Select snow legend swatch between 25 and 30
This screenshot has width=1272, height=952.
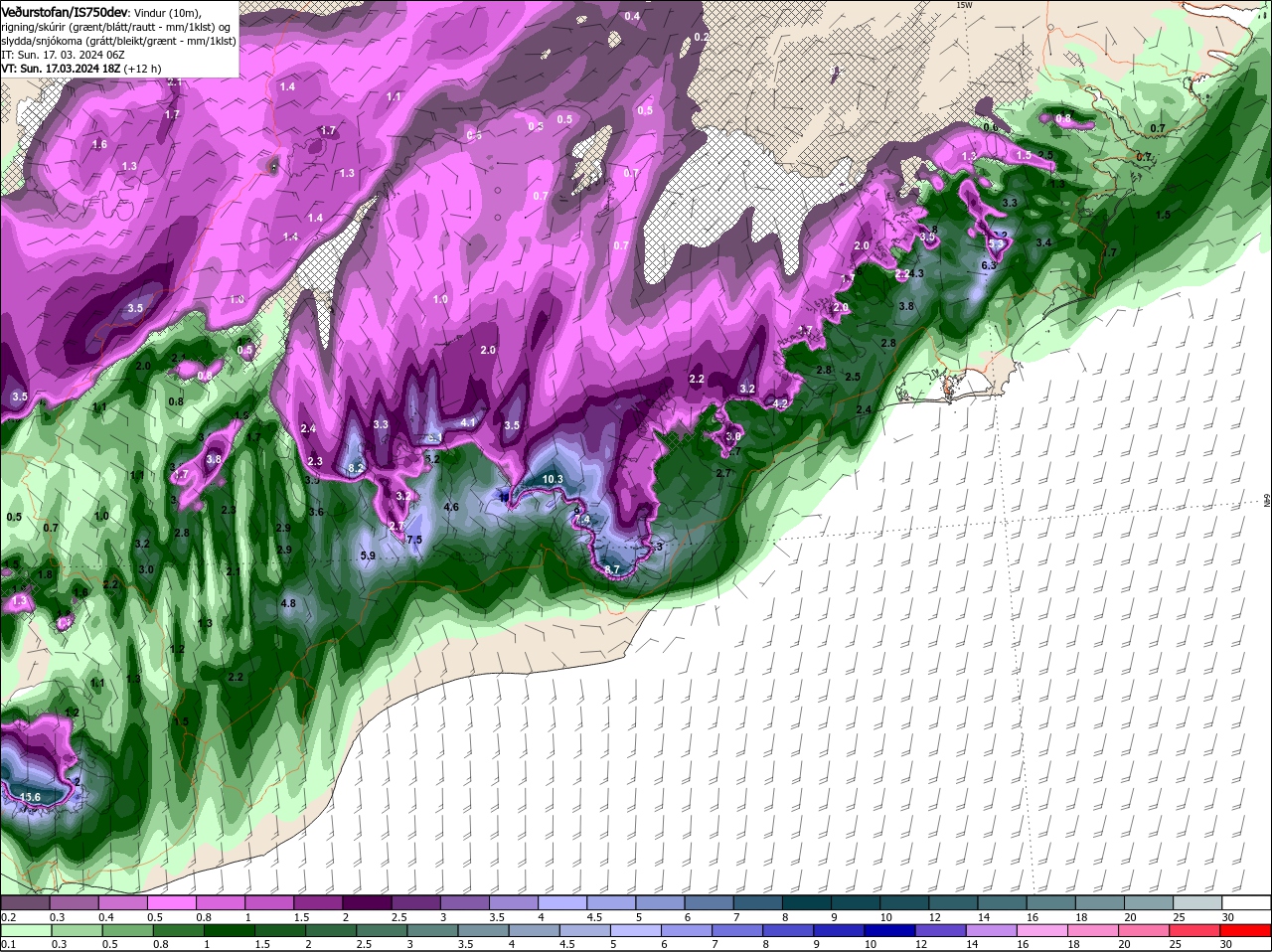pos(1199,902)
